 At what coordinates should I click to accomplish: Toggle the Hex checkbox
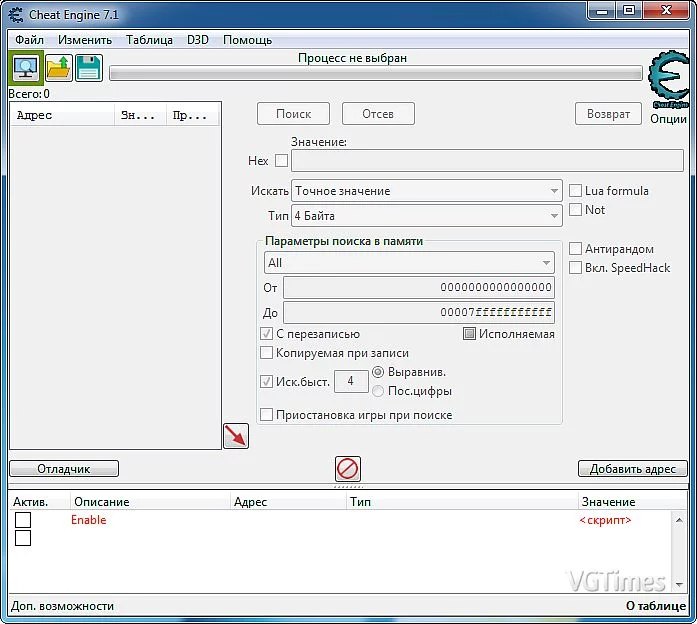(x=281, y=160)
